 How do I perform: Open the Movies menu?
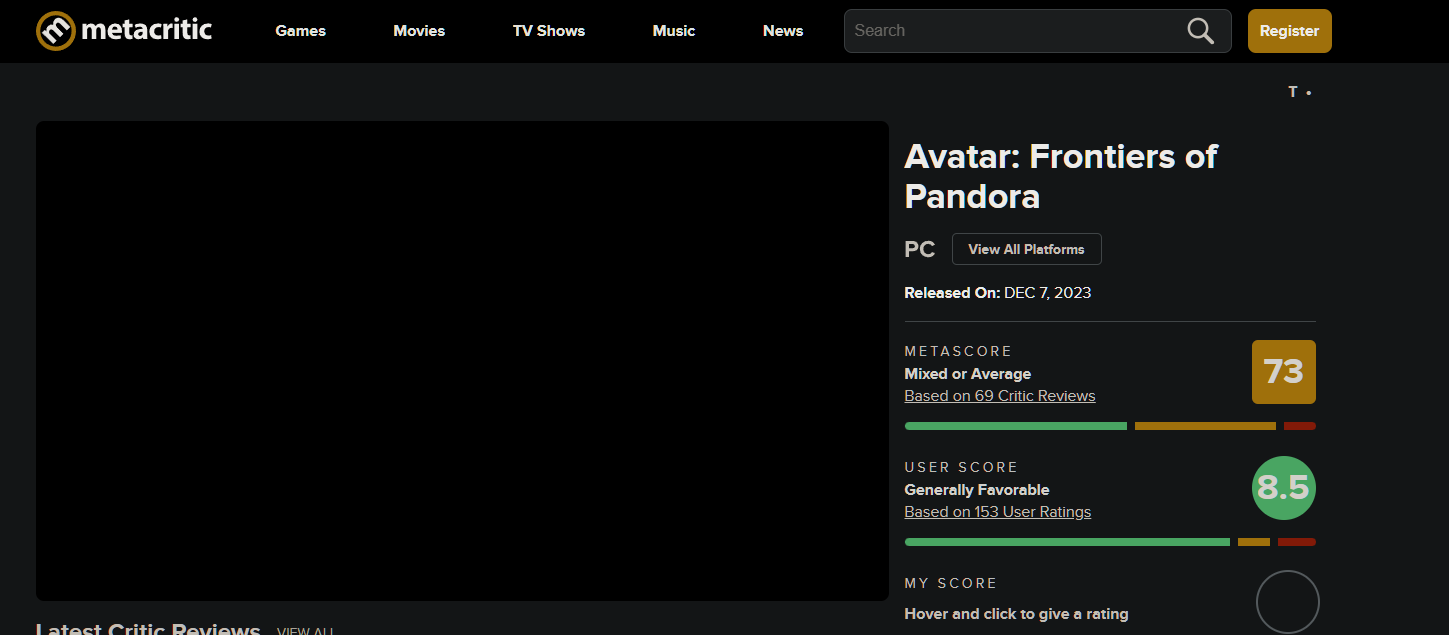pyautogui.click(x=419, y=31)
